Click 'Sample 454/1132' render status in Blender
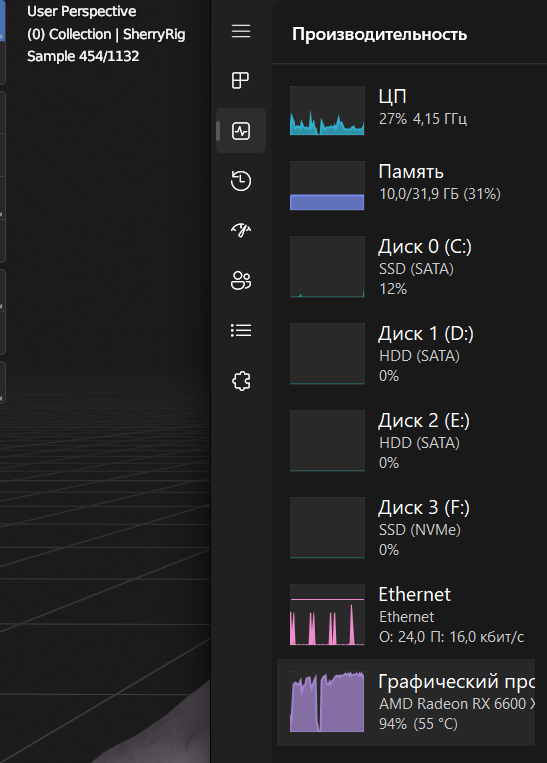 pyautogui.click(x=83, y=56)
